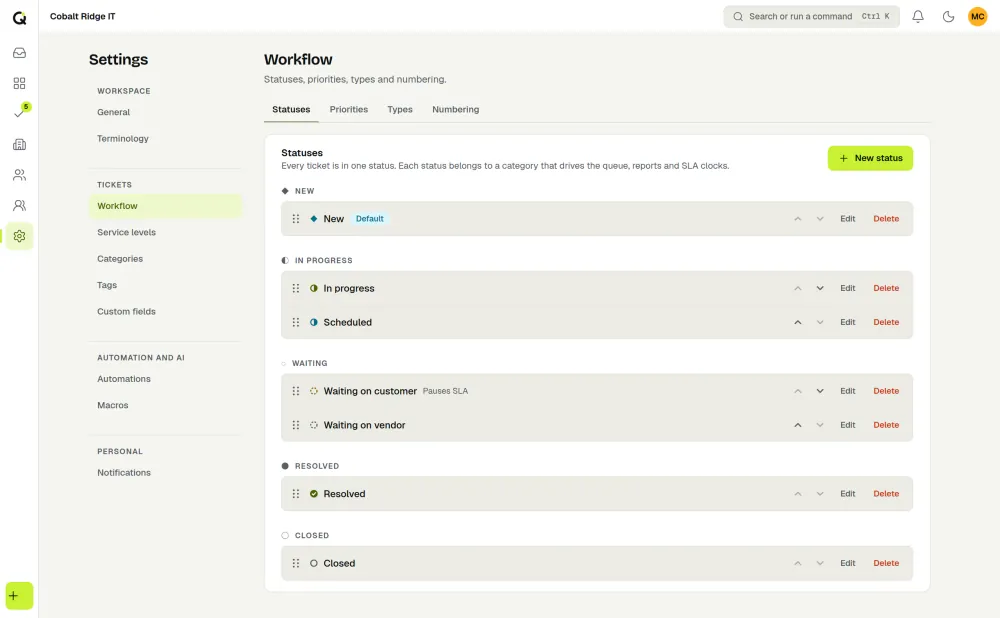Move Waiting on customer up
The width and height of the screenshot is (1000, 618).
798,391
